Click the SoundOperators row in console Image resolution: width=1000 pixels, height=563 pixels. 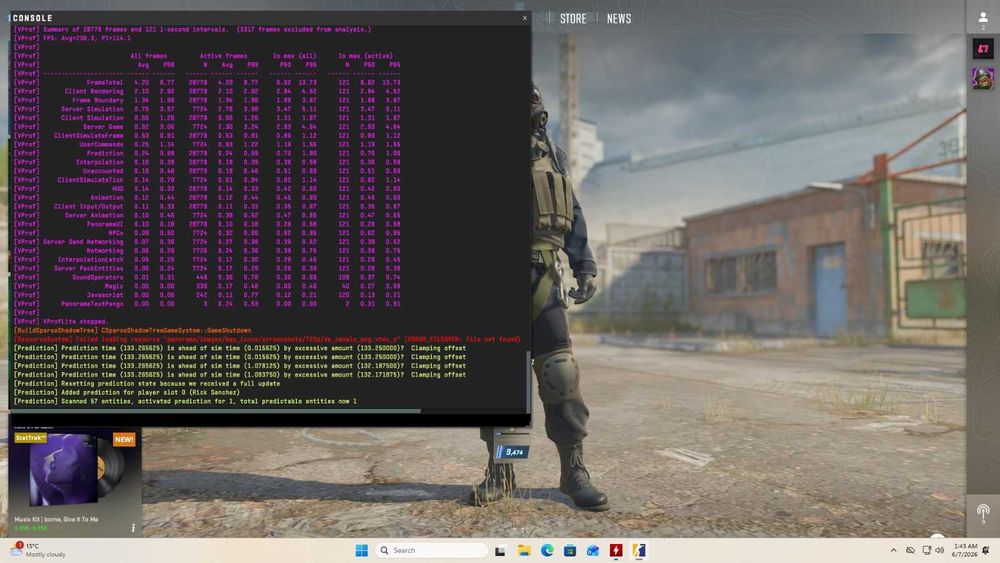pyautogui.click(x=207, y=277)
